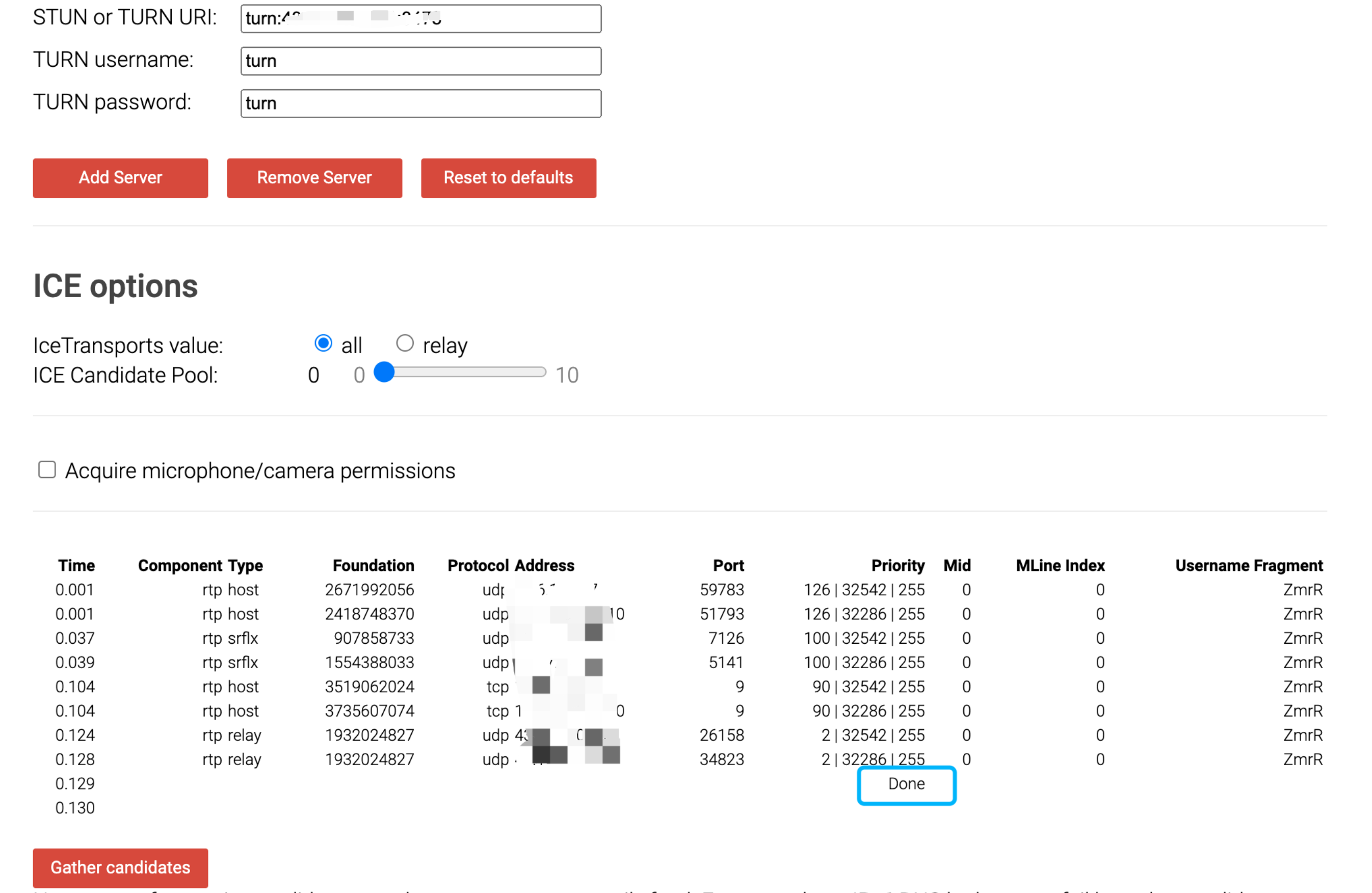1372x893 pixels.
Task: Click the Time column header
Action: tap(76, 566)
